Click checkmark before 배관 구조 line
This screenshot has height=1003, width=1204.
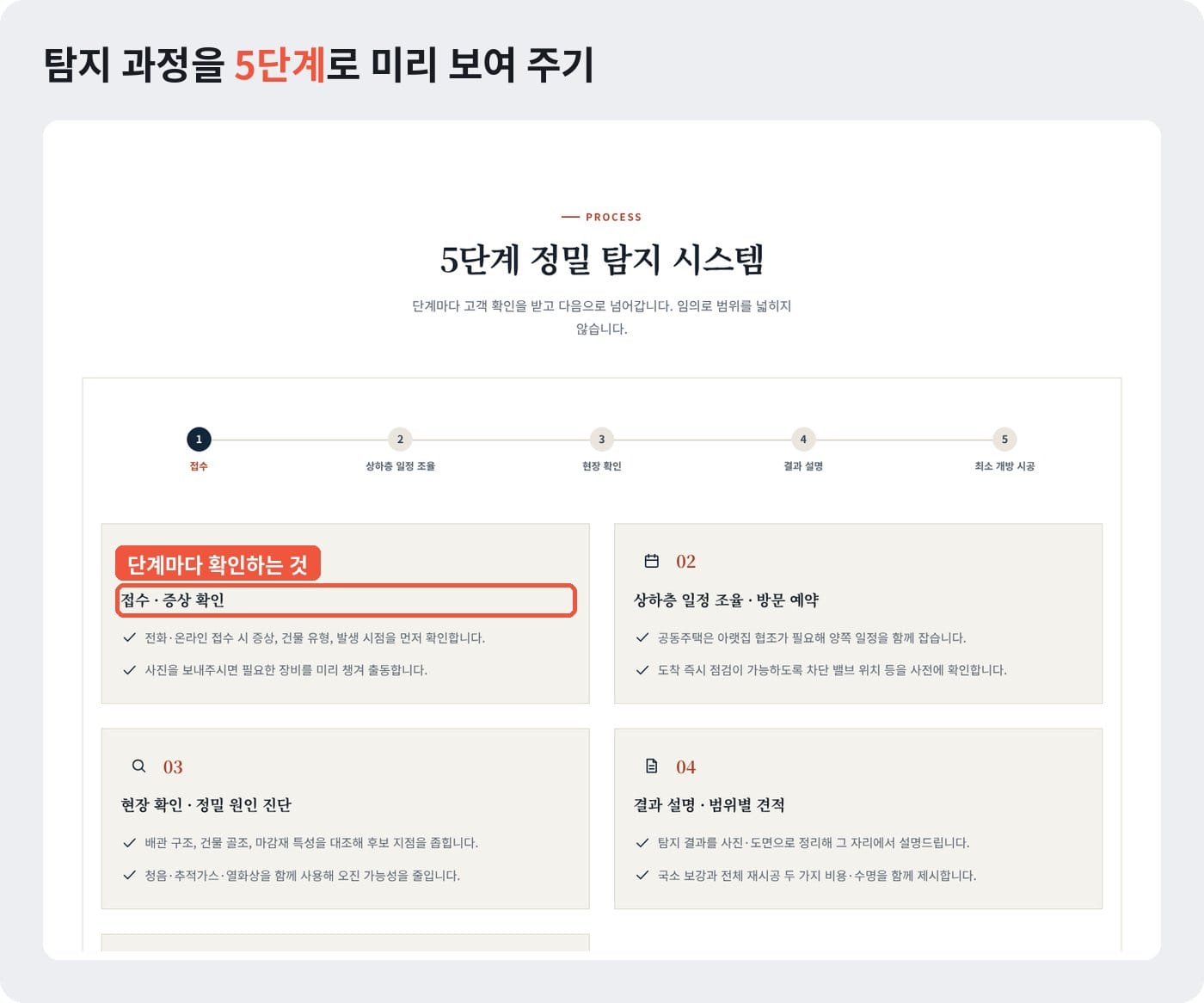pyautogui.click(x=129, y=843)
